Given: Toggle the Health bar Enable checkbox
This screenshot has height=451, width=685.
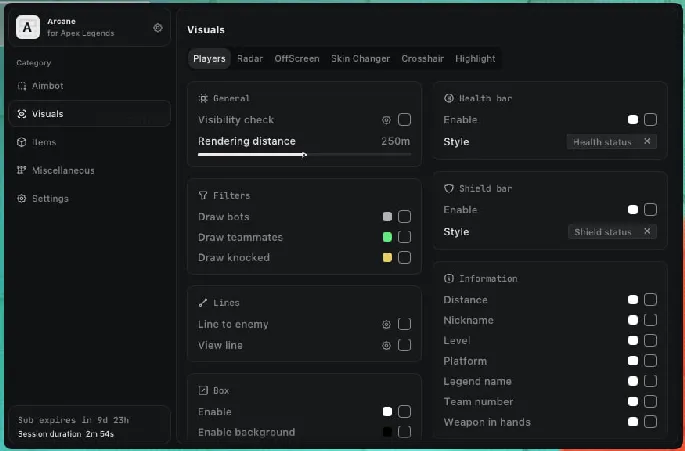Looking at the screenshot, I should point(650,120).
